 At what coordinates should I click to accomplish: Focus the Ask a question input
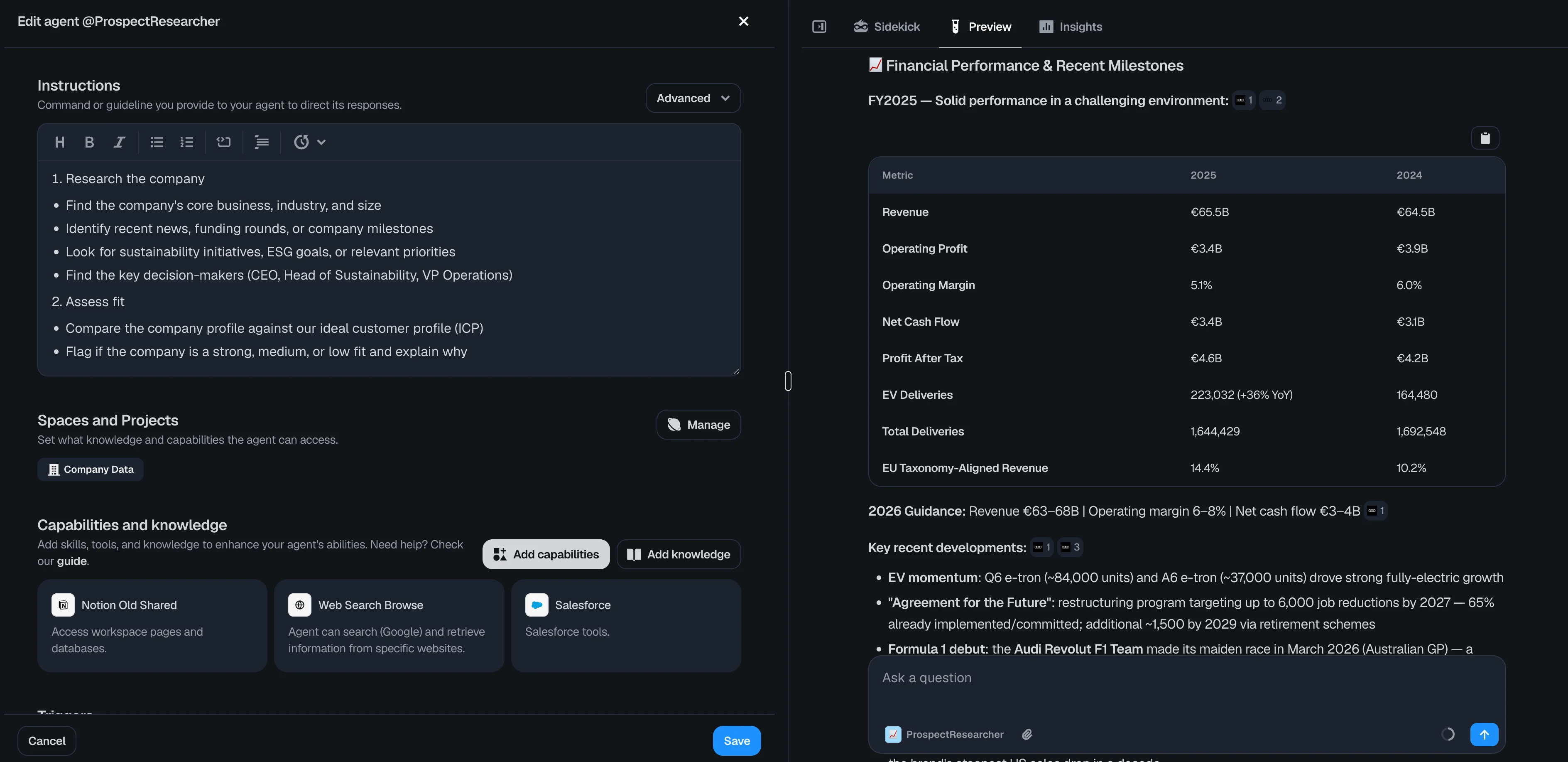coord(1186,678)
